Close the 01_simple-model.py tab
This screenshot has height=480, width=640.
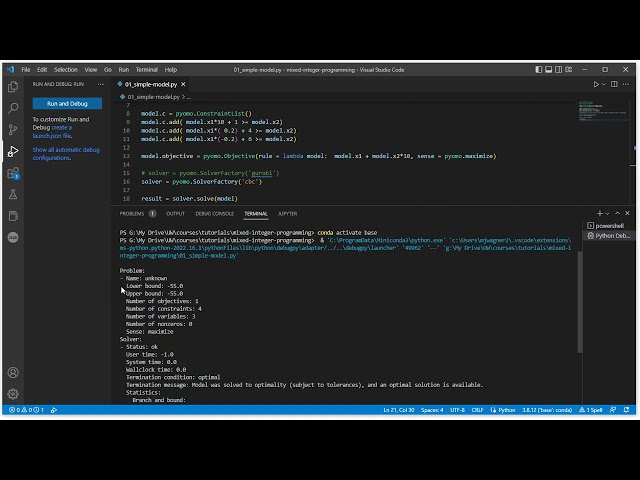[x=183, y=84]
